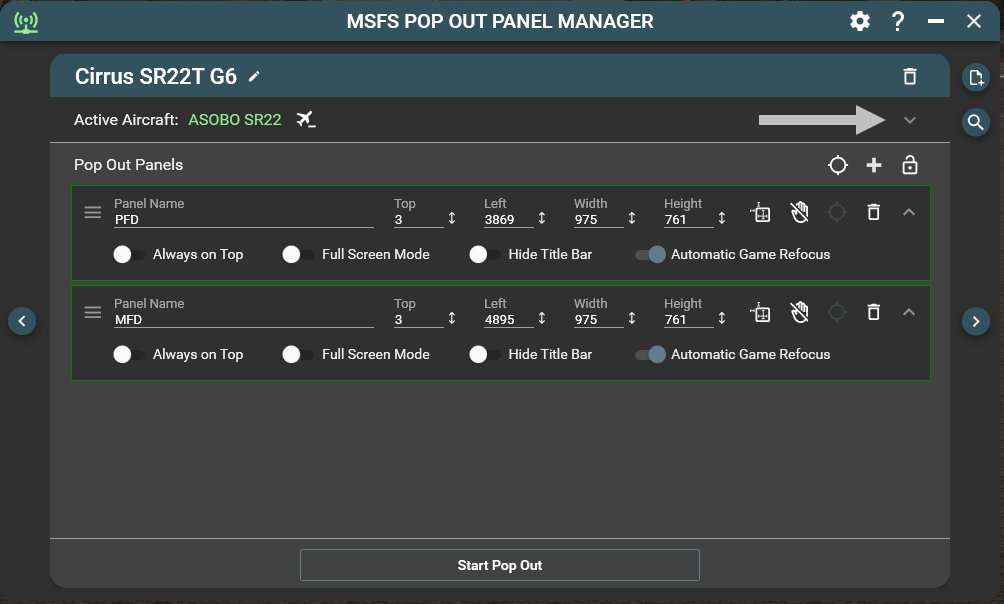Click the lock panels padlock icon
1004x604 pixels.
910,165
